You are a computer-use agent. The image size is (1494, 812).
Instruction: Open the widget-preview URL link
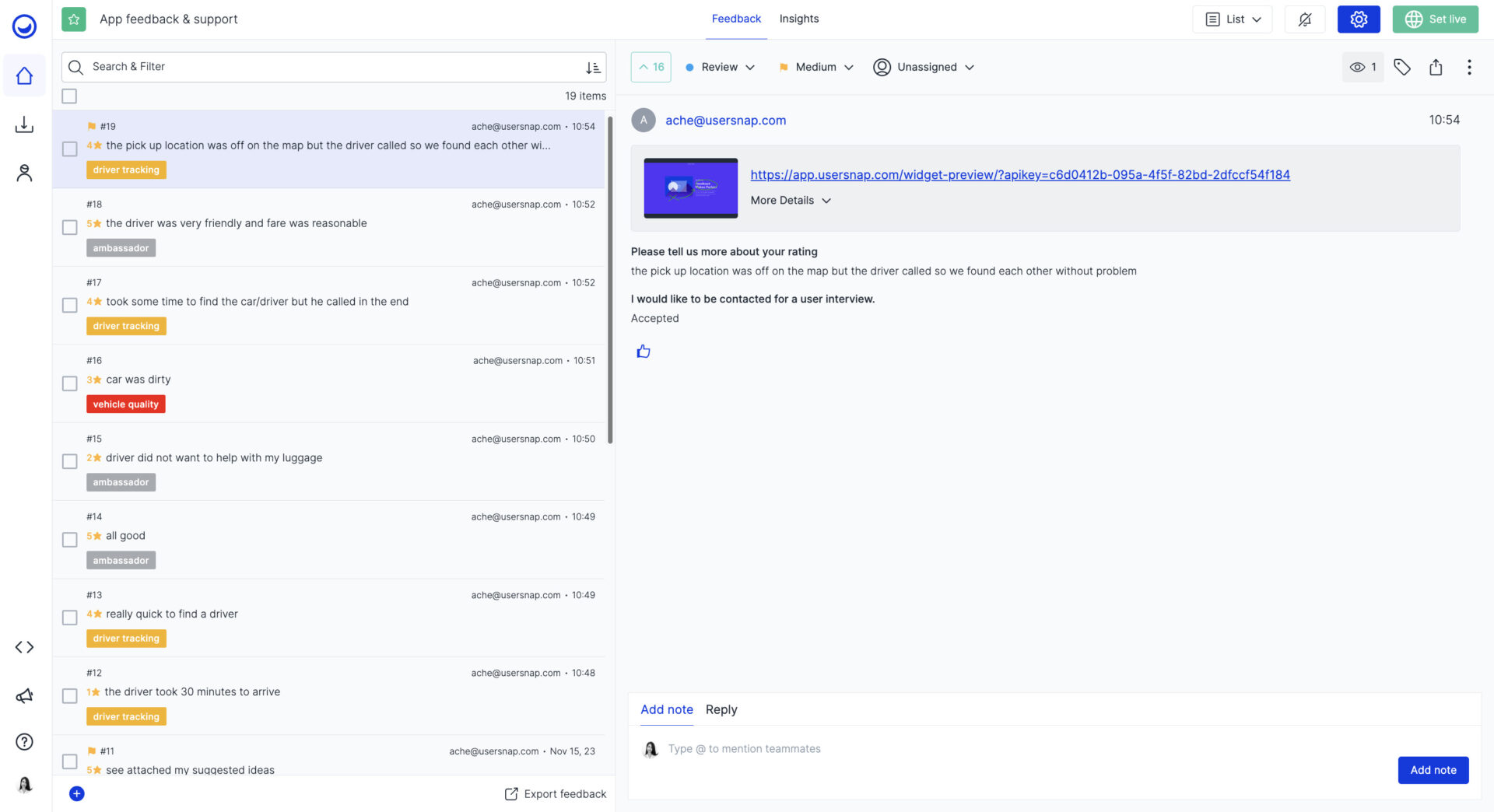click(1019, 174)
